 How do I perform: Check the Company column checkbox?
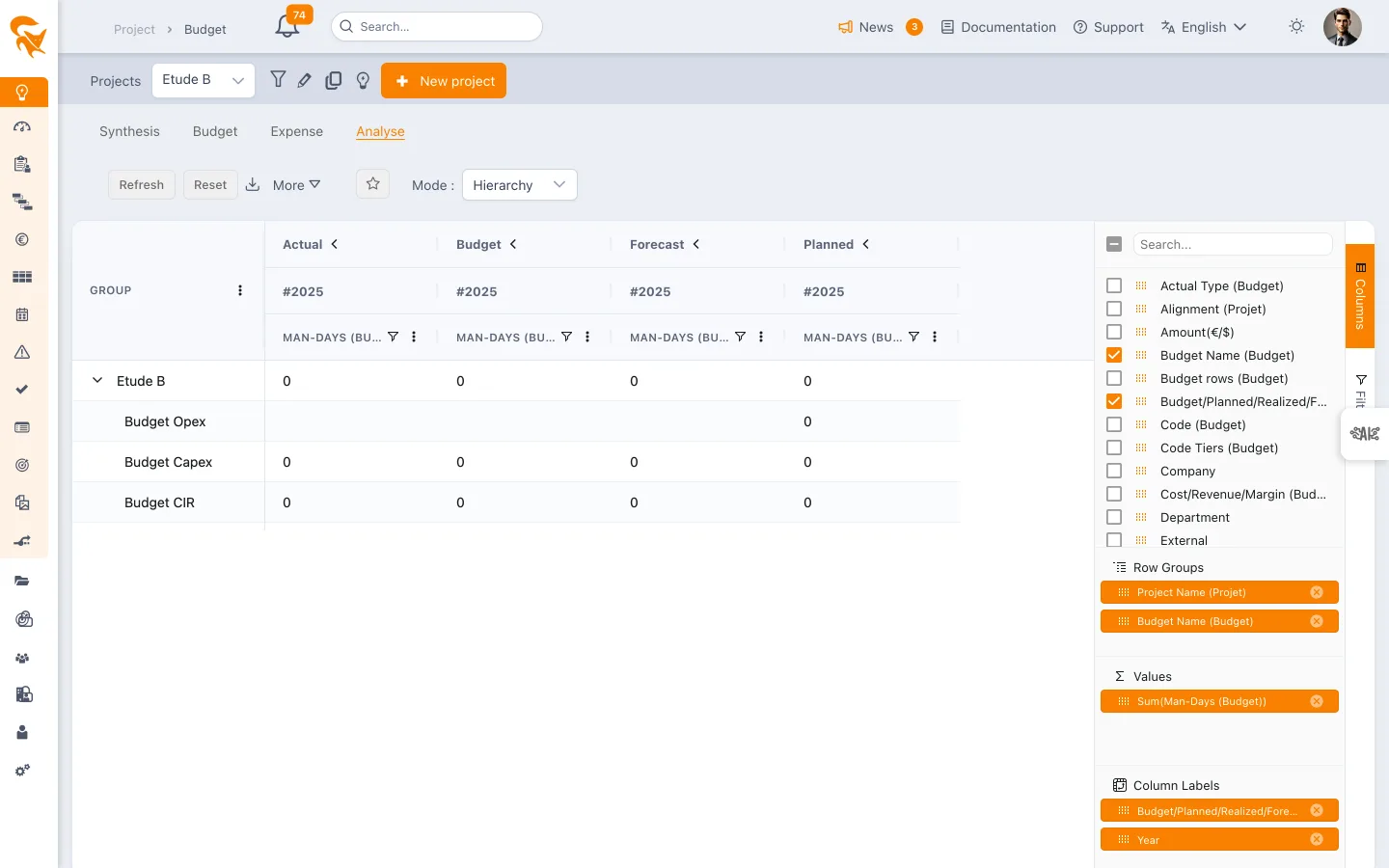(1114, 471)
